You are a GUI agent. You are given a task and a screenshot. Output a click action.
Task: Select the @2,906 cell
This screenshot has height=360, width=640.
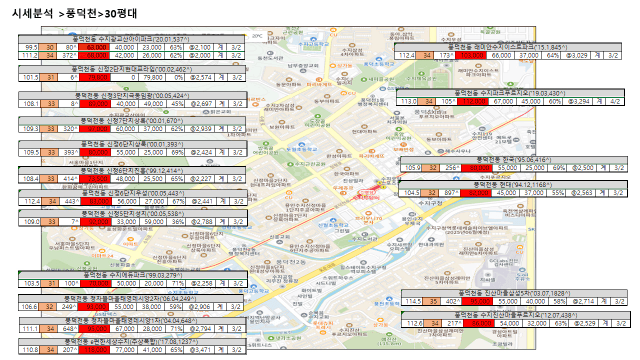pos(199,307)
